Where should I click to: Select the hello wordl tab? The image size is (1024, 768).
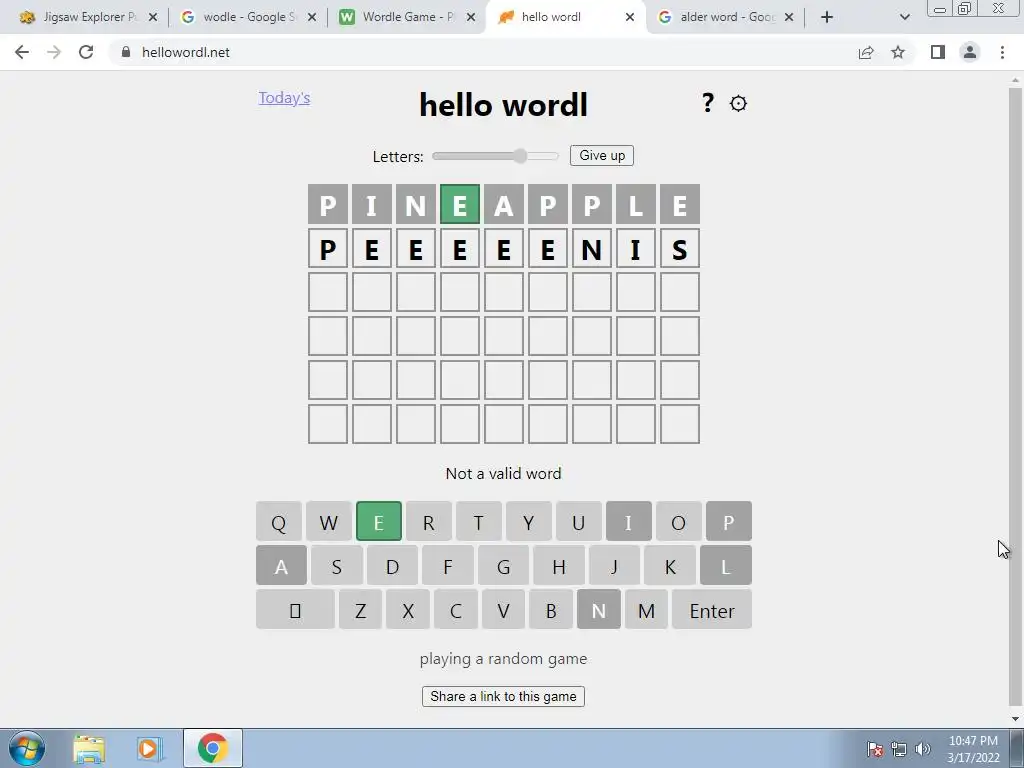click(566, 17)
